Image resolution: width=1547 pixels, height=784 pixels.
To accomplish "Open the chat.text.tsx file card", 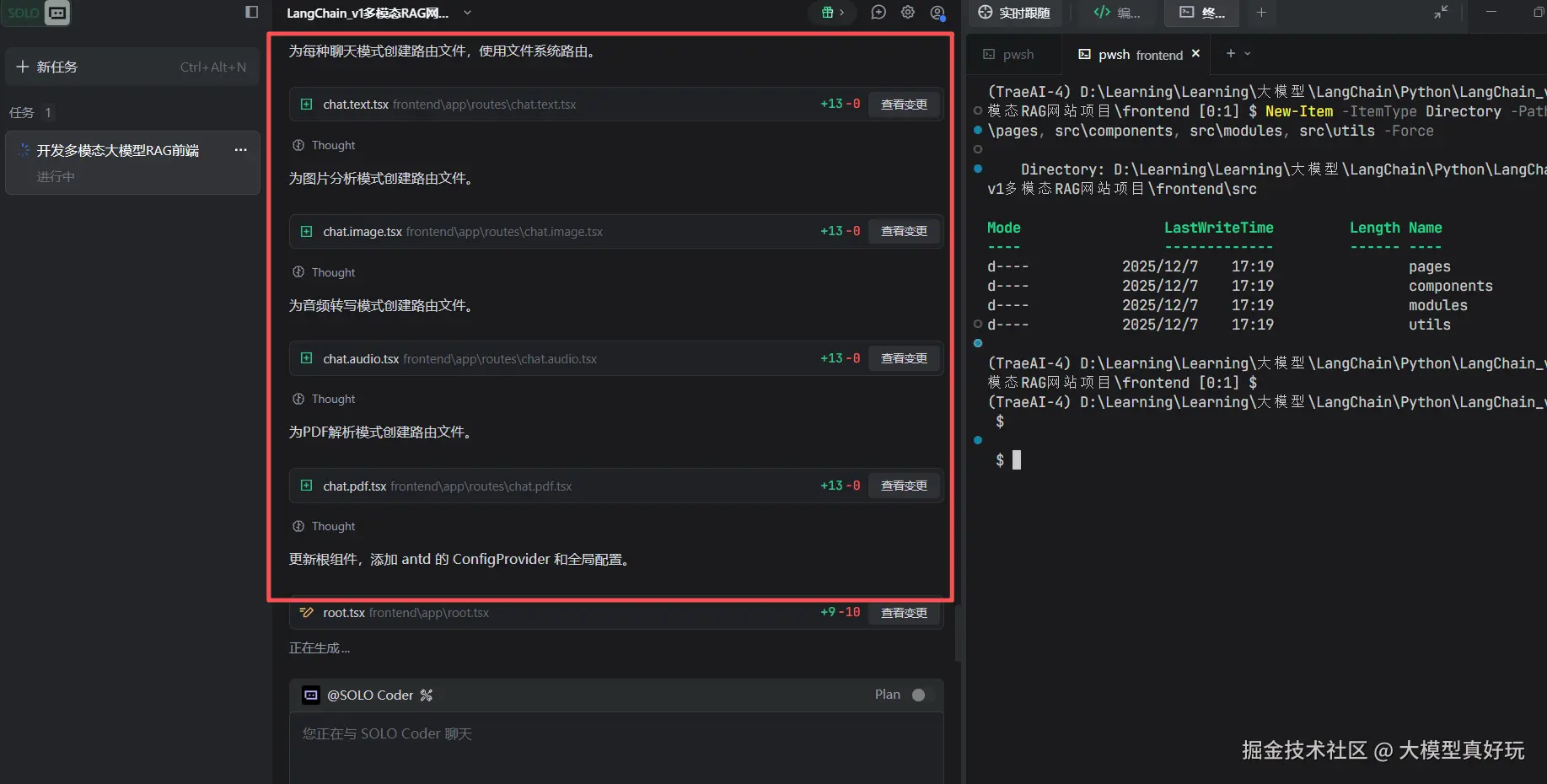I will pyautogui.click(x=615, y=105).
